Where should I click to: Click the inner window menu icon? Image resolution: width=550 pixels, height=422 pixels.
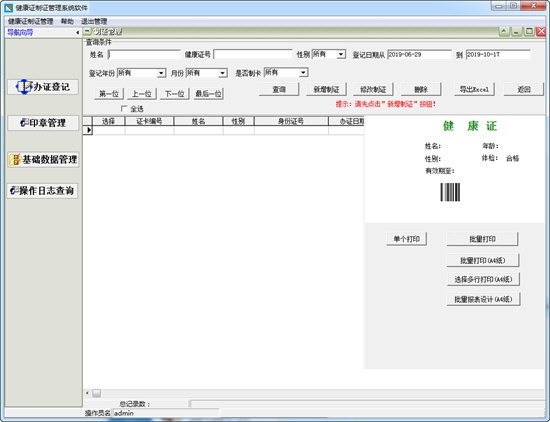click(x=87, y=32)
